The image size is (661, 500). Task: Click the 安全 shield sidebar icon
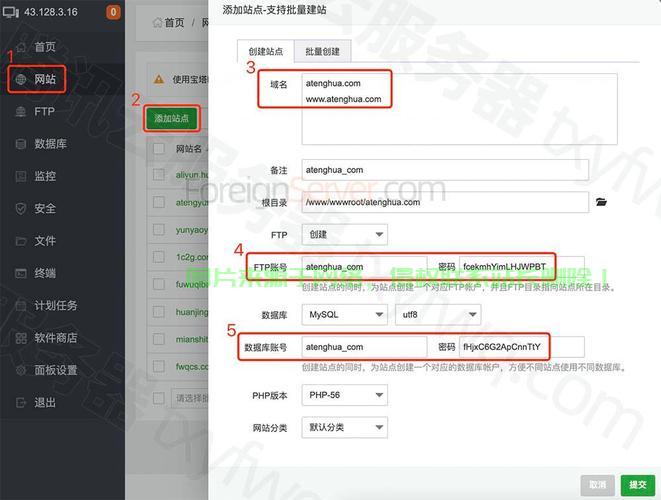click(x=21, y=208)
